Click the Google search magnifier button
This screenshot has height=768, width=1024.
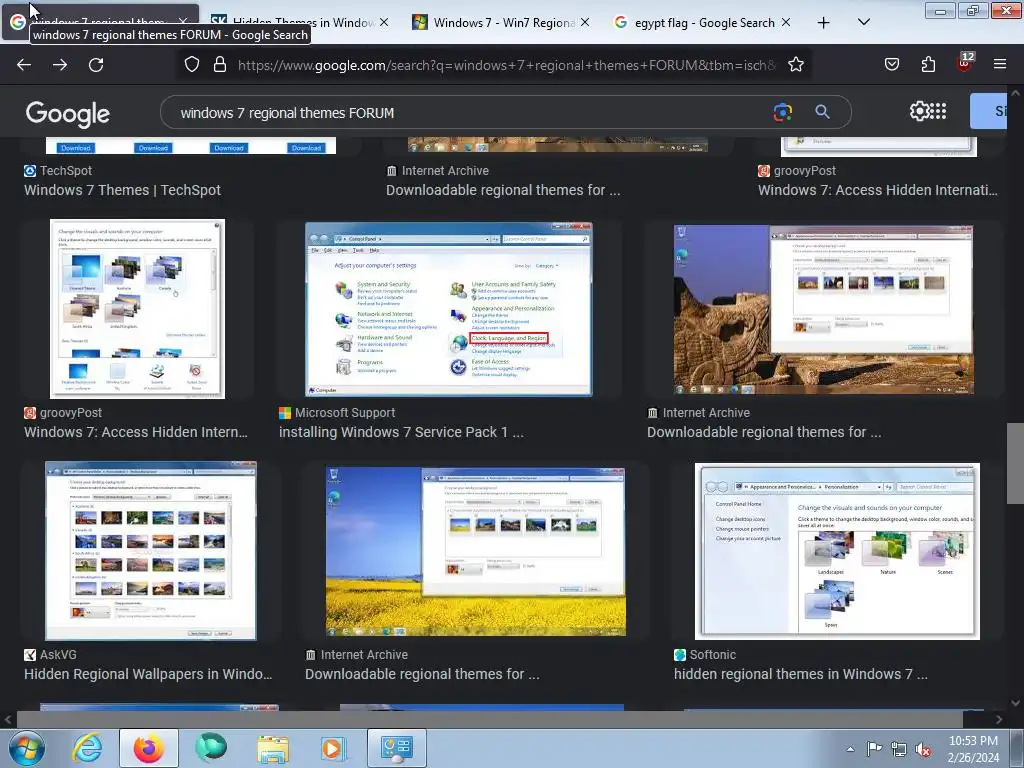click(x=822, y=112)
